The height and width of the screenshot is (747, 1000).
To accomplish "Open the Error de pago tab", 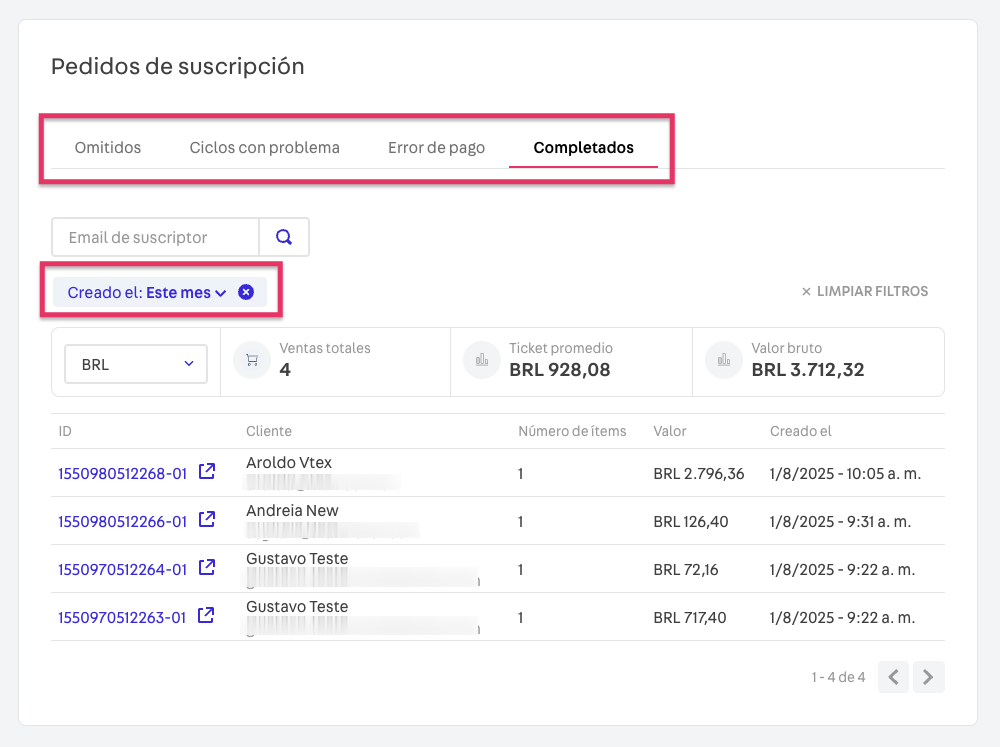I will tap(436, 147).
